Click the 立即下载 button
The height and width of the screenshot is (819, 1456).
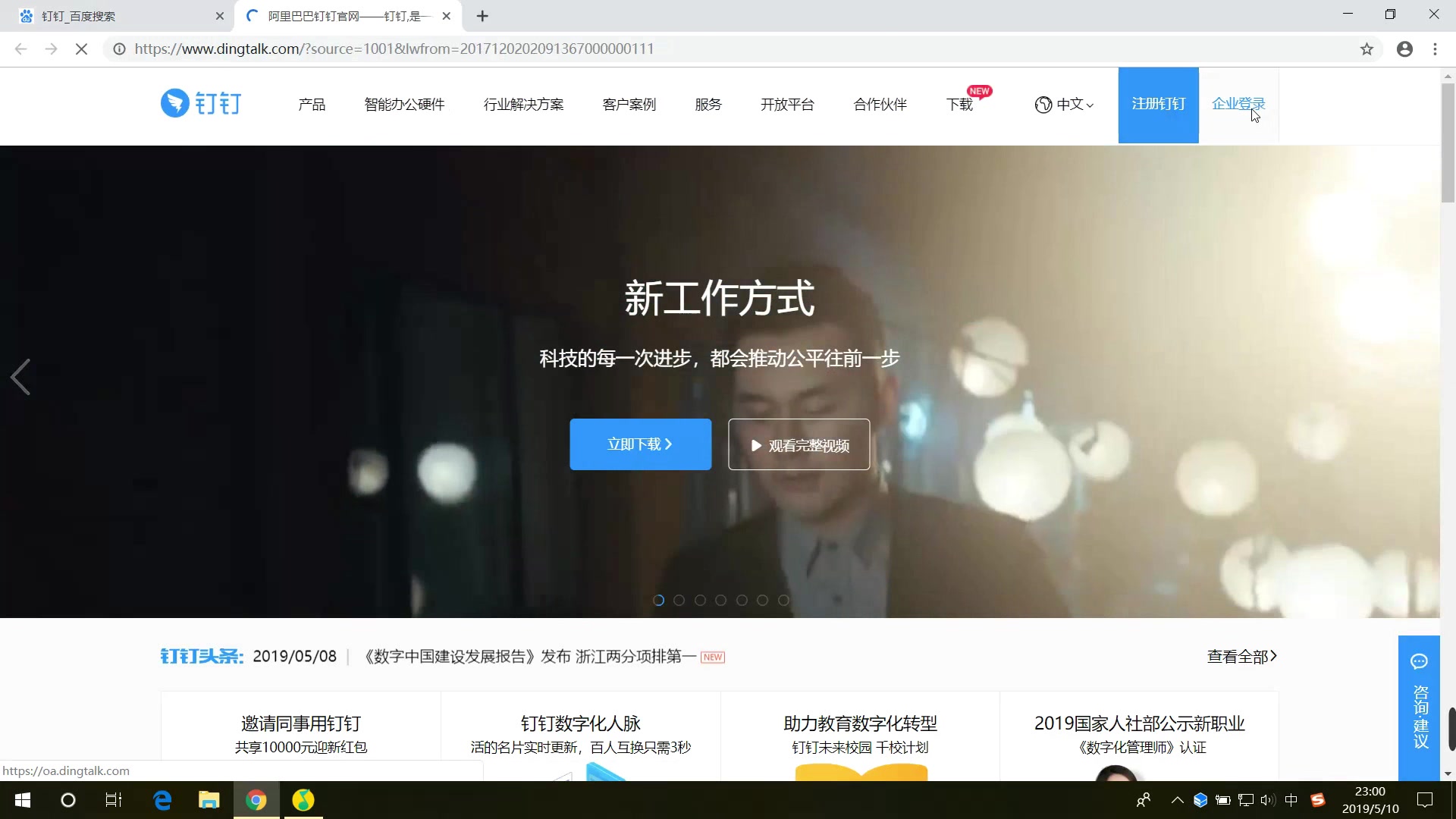(x=640, y=444)
